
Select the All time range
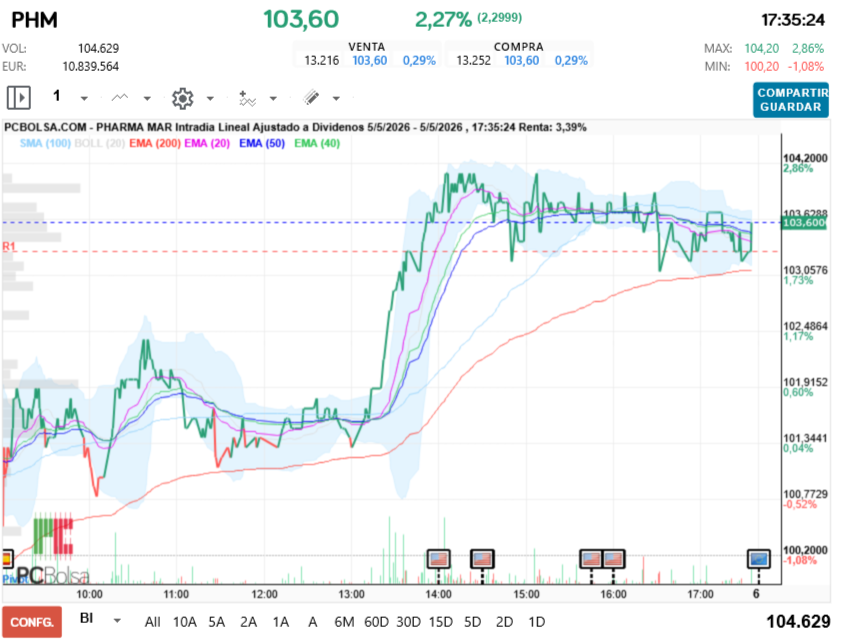(152, 622)
